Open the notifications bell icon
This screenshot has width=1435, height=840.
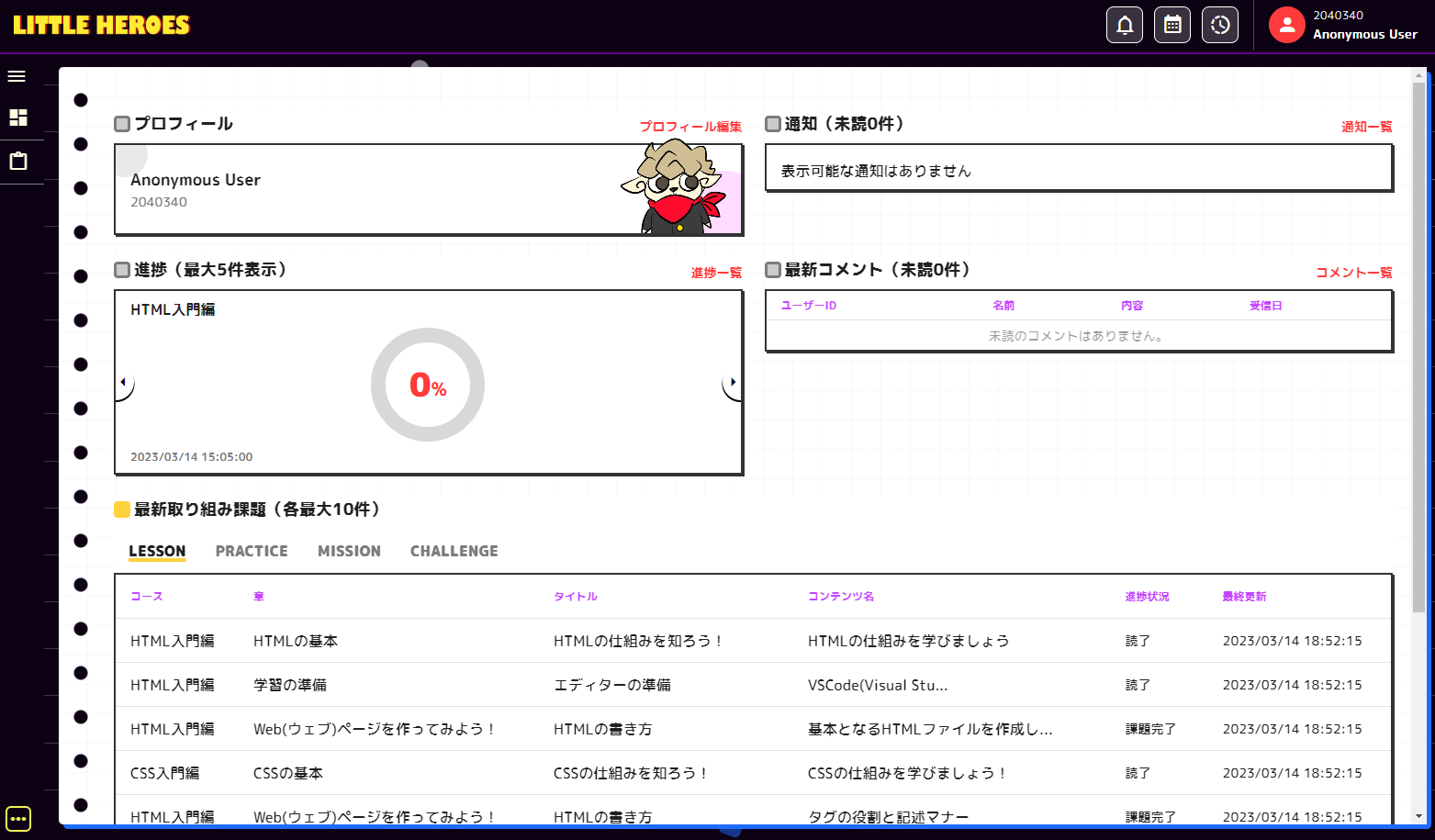pos(1124,24)
